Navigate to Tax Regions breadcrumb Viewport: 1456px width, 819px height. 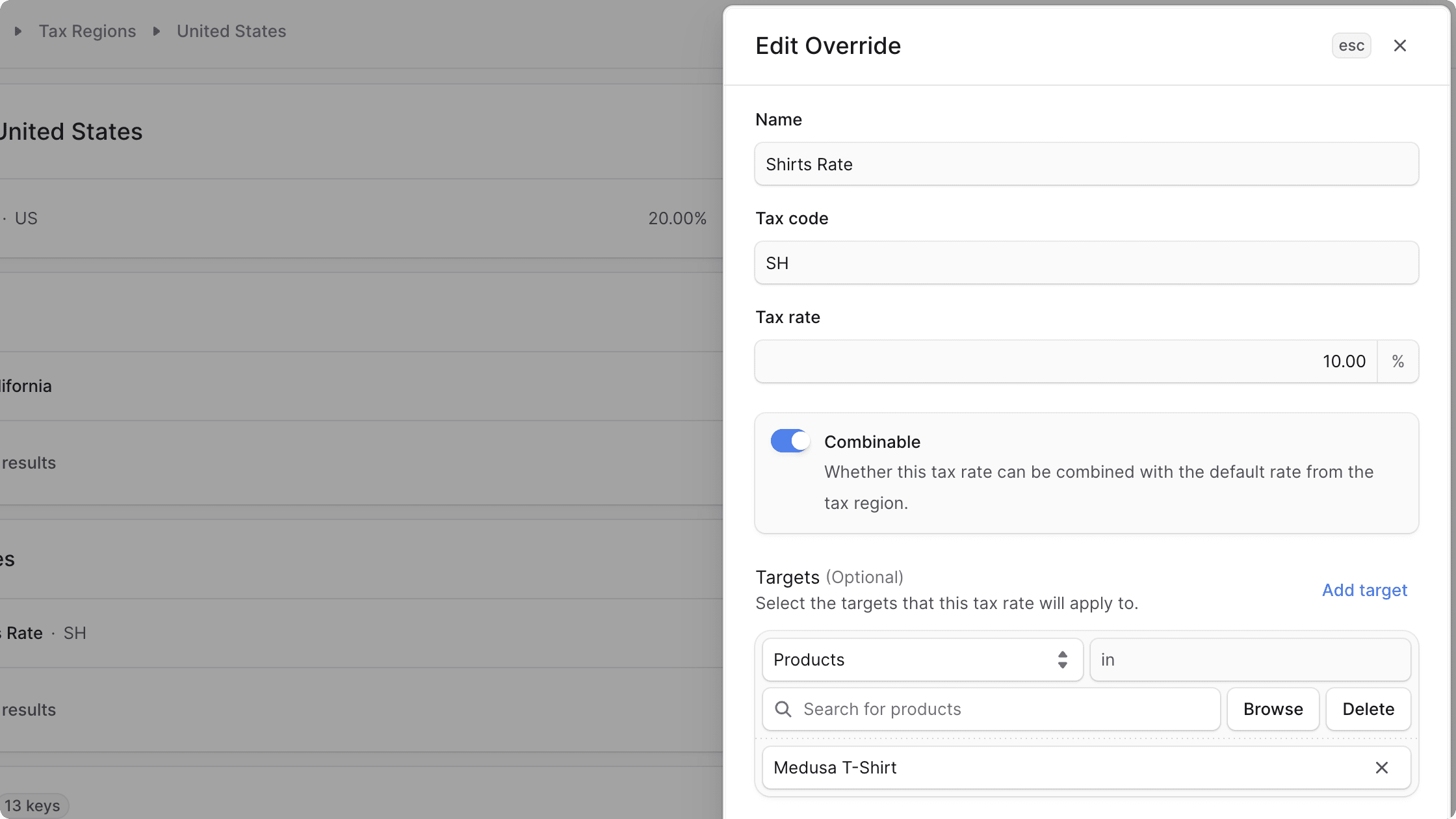pyautogui.click(x=87, y=31)
